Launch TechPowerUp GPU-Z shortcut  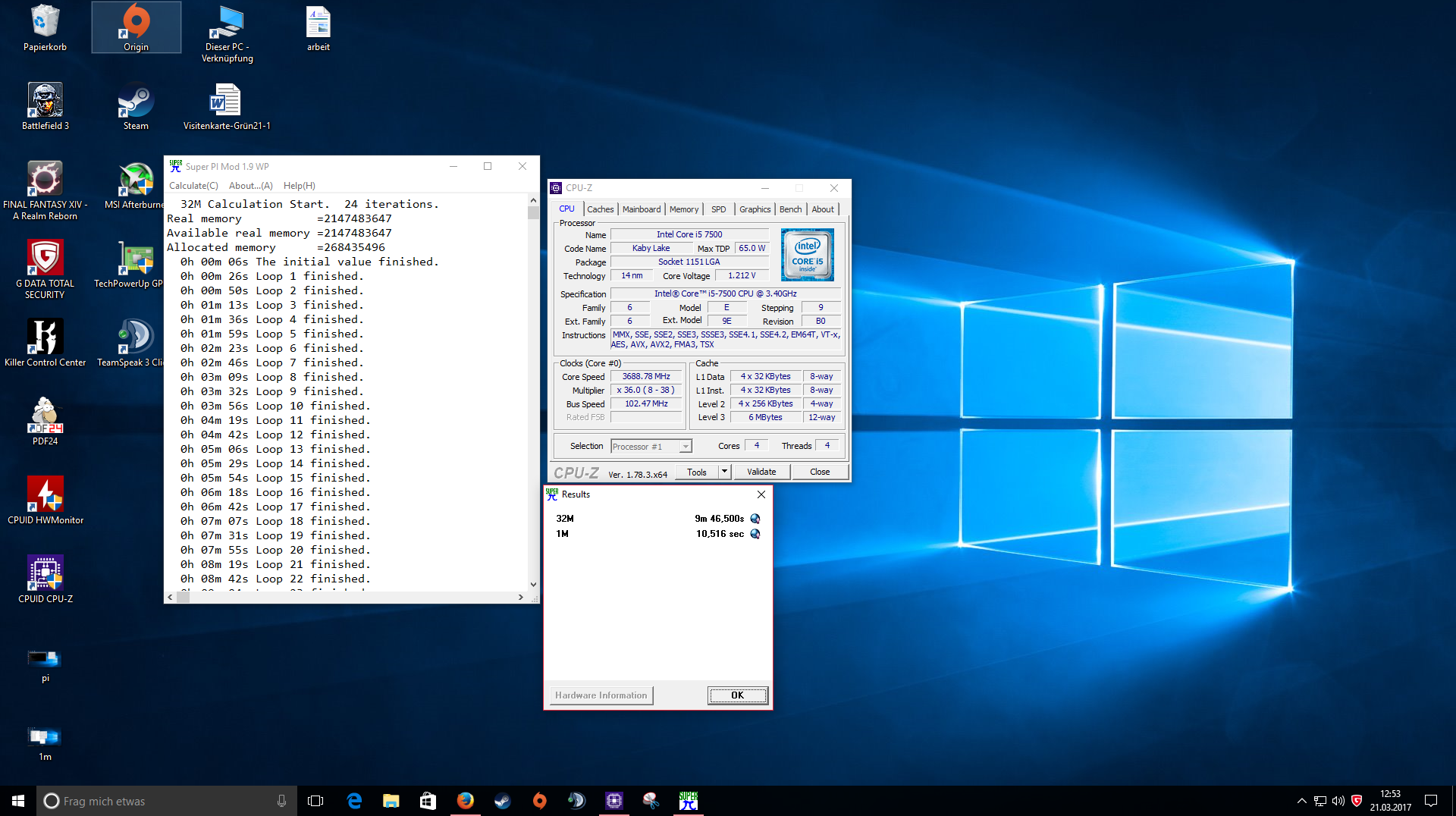[x=130, y=265]
